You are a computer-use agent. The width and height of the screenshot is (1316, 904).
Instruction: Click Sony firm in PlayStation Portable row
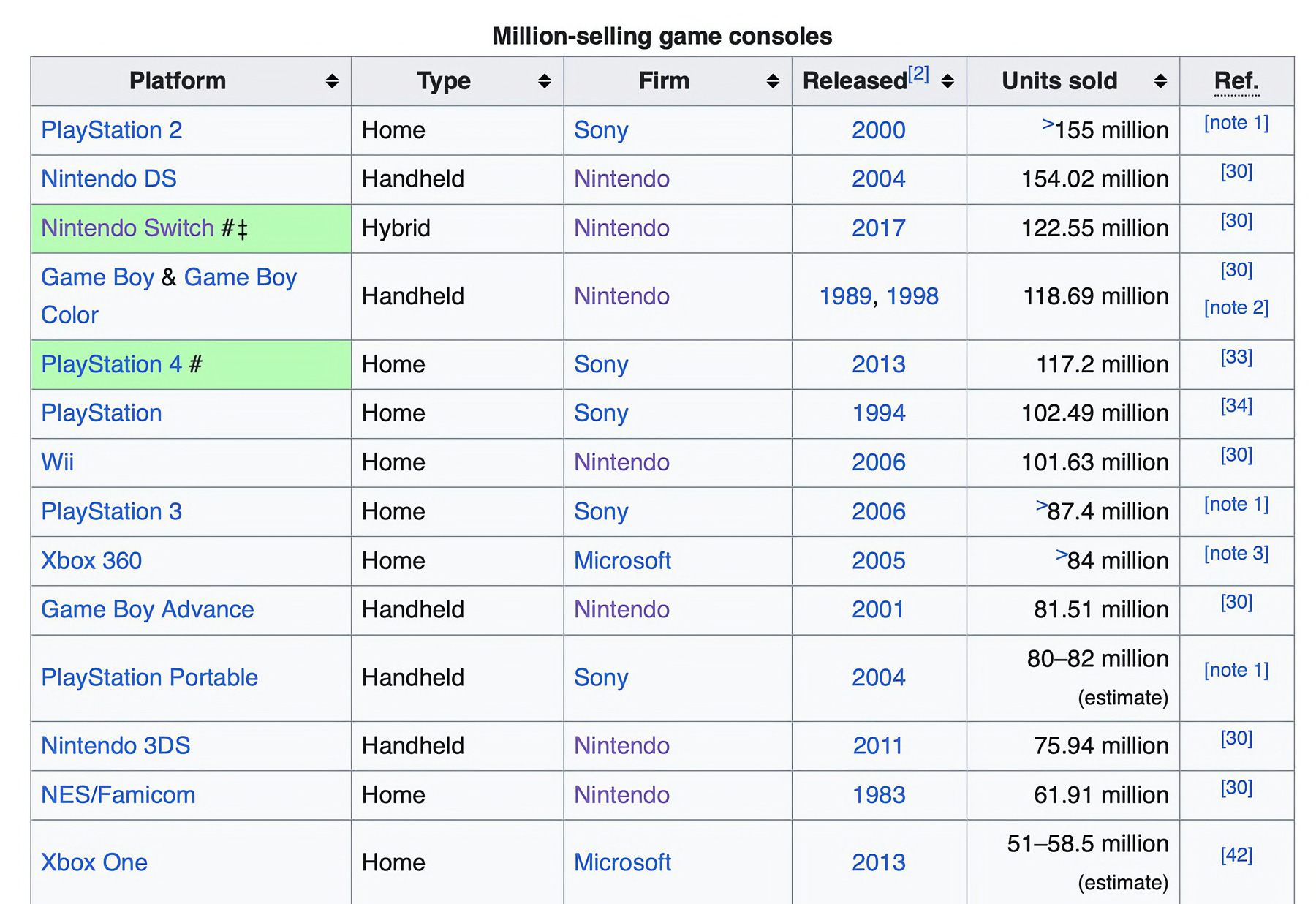point(601,678)
